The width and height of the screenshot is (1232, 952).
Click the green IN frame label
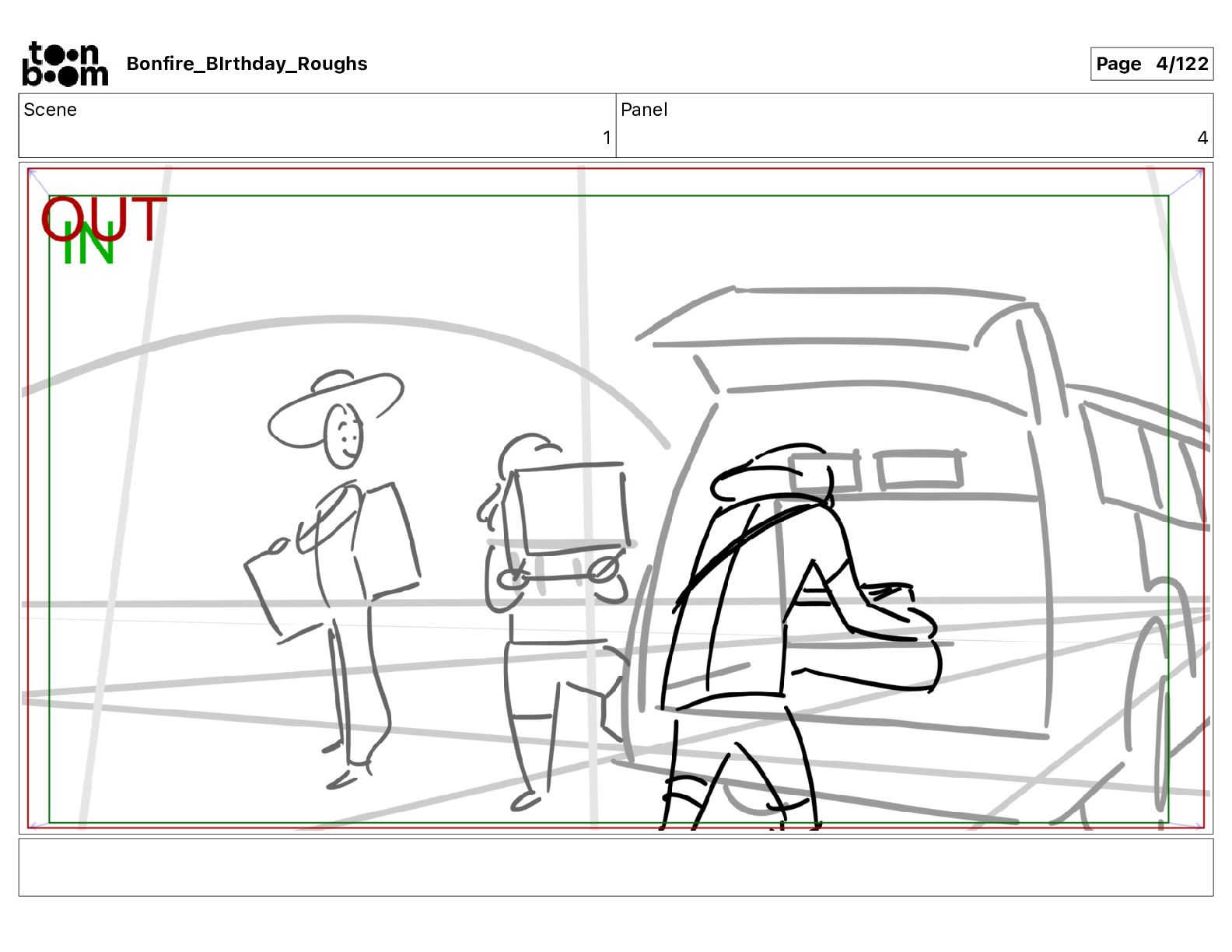click(x=89, y=243)
